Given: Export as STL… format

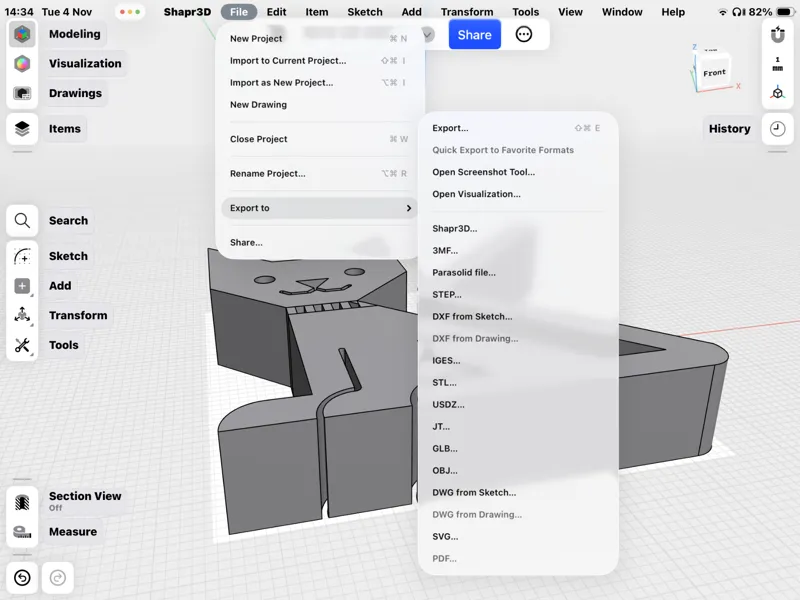Looking at the screenshot, I should coord(518,382).
